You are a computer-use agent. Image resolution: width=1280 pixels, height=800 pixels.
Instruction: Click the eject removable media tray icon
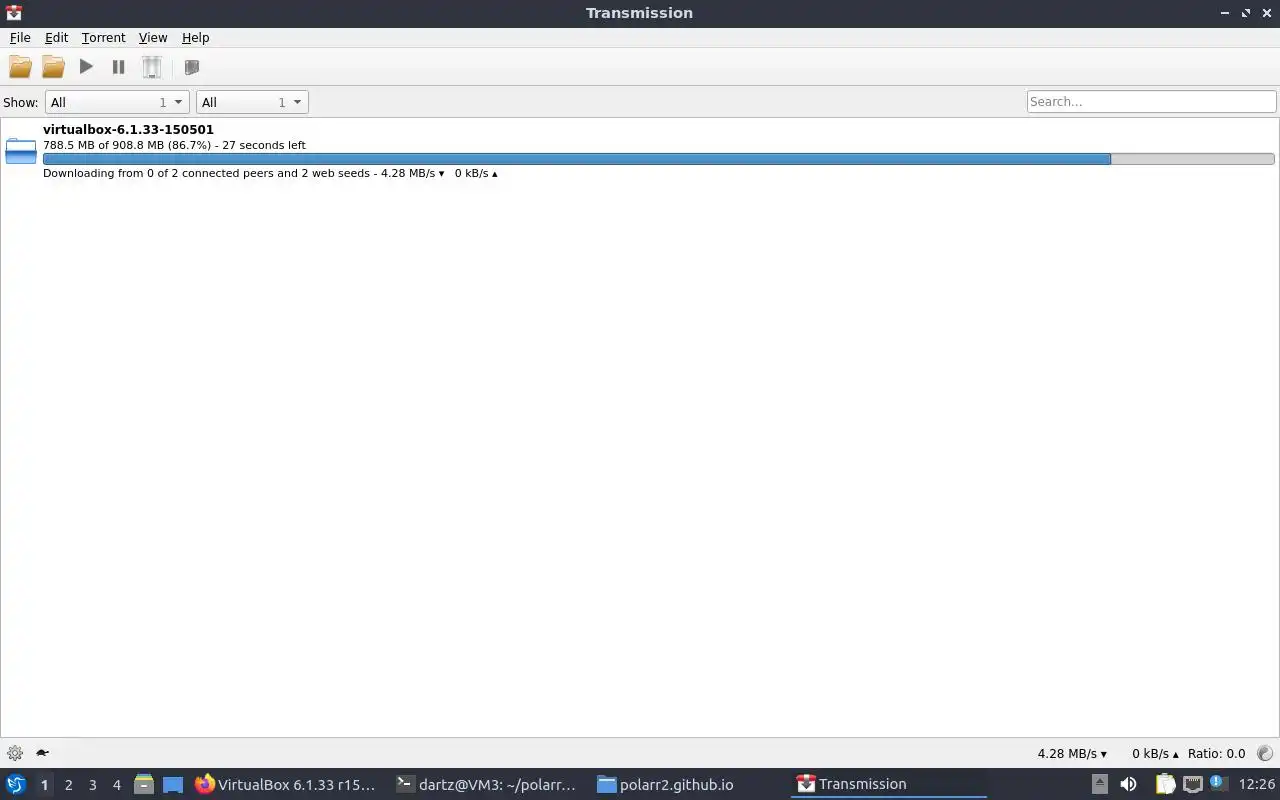1099,784
